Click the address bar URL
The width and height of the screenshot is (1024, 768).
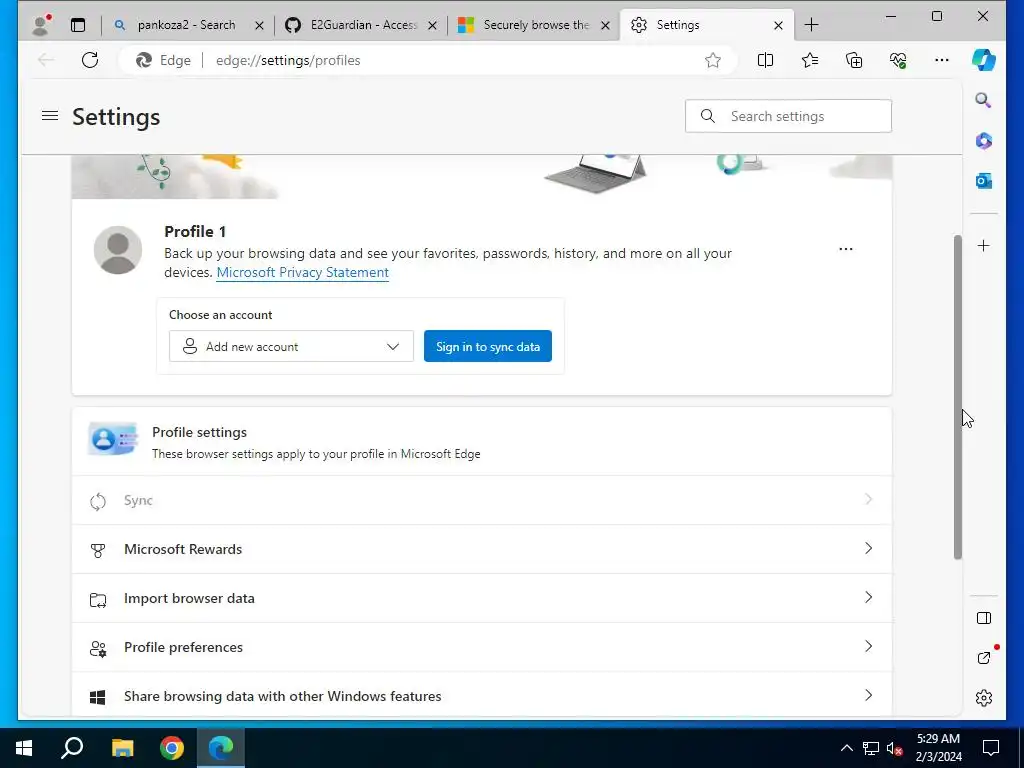point(288,60)
